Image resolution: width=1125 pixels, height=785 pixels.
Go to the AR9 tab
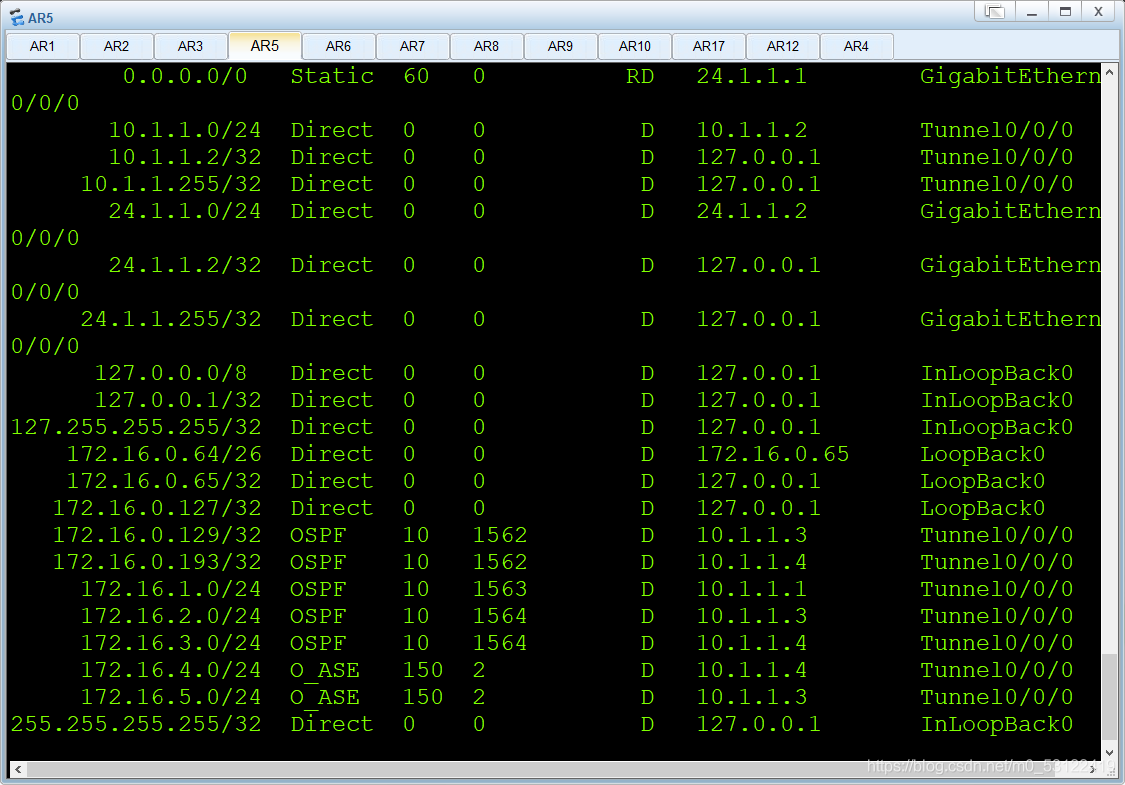pos(560,46)
